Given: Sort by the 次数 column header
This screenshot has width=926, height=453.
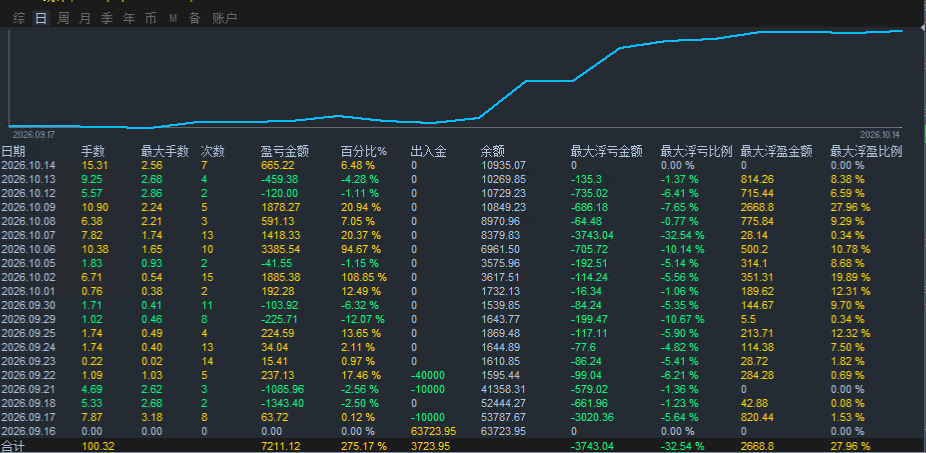Looking at the screenshot, I should point(213,152).
